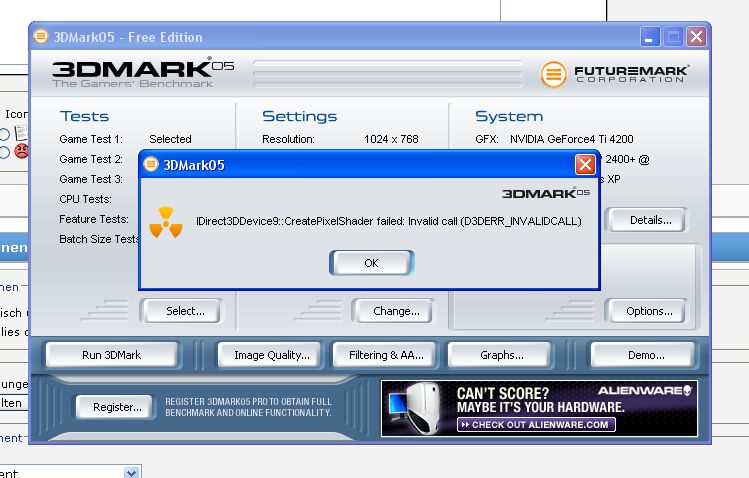Click the Alienware advertisement banner
Image resolution: width=749 pixels, height=478 pixels.
click(x=539, y=408)
